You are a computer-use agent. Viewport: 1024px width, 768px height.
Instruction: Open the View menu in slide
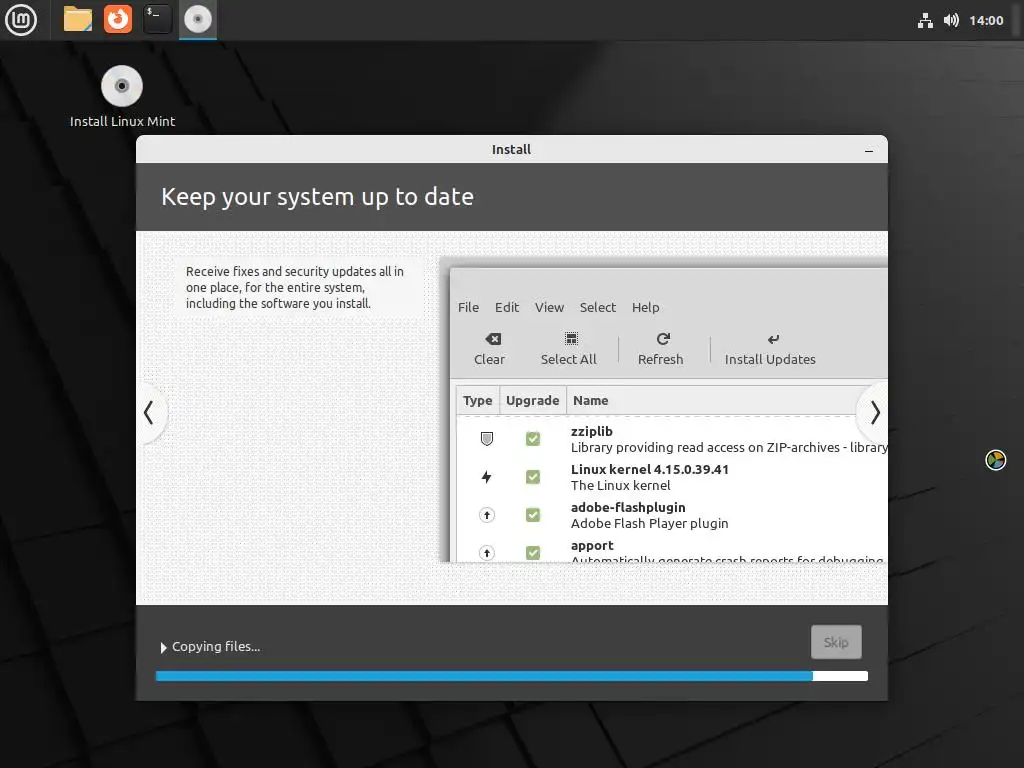(549, 307)
